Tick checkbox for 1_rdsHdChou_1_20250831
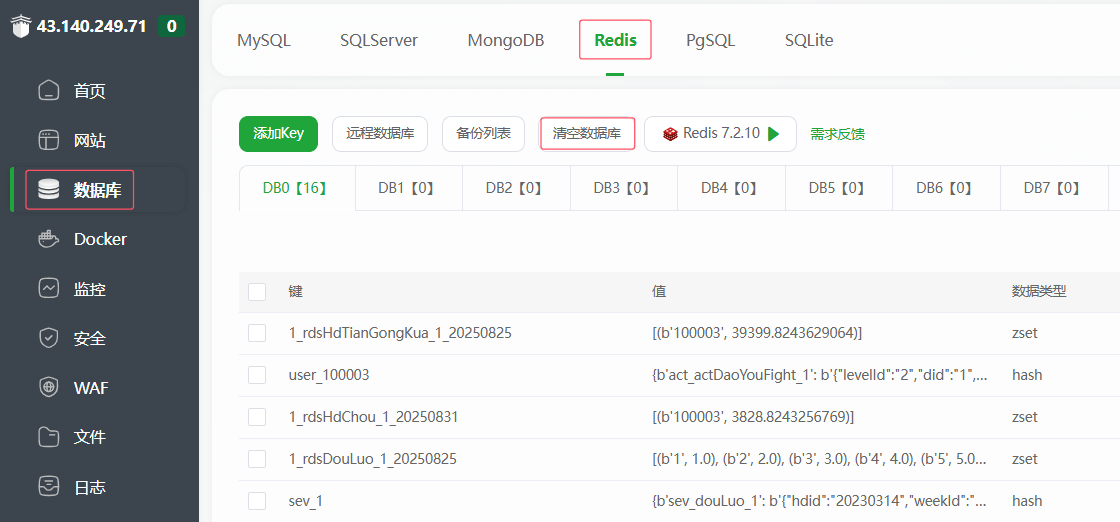The image size is (1120, 522). [257, 417]
